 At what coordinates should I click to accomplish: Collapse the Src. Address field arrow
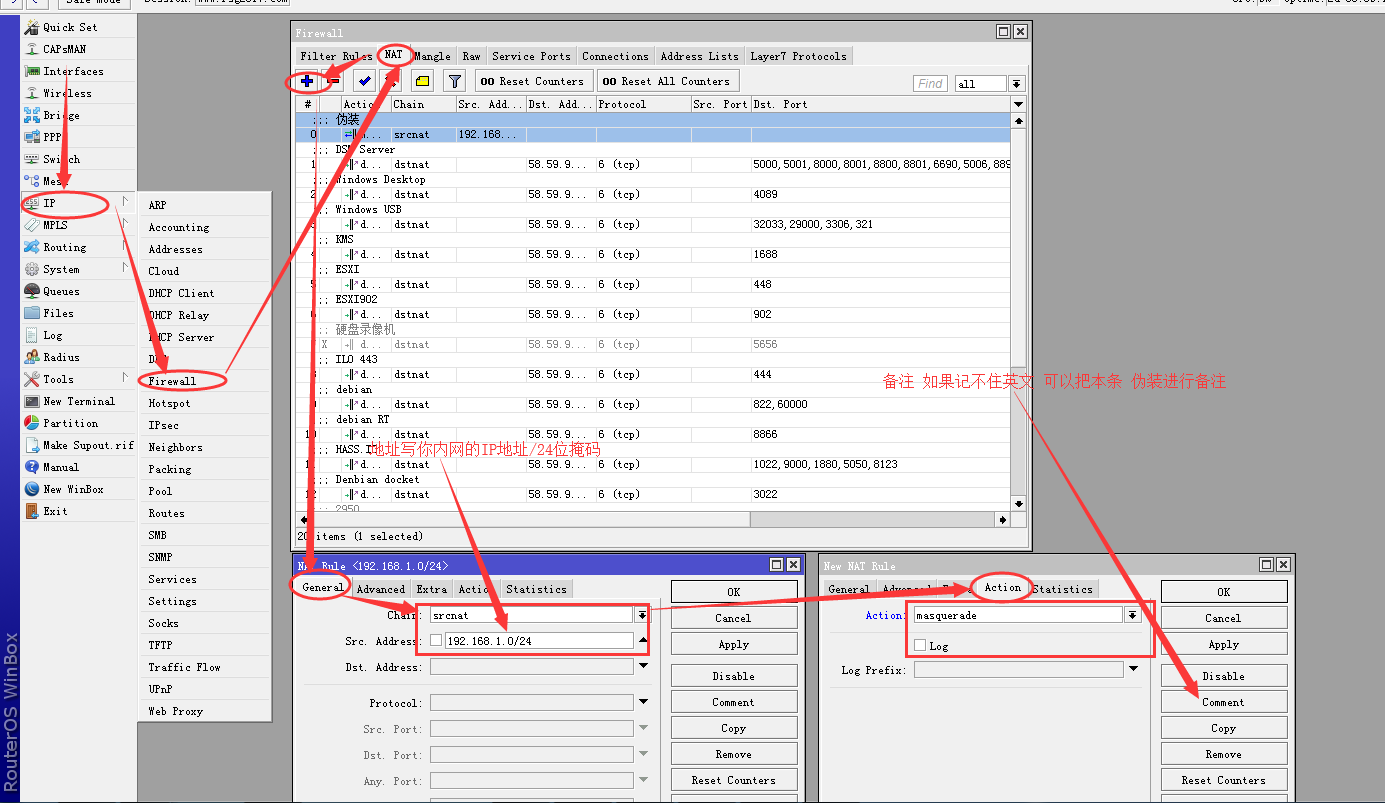[643, 640]
